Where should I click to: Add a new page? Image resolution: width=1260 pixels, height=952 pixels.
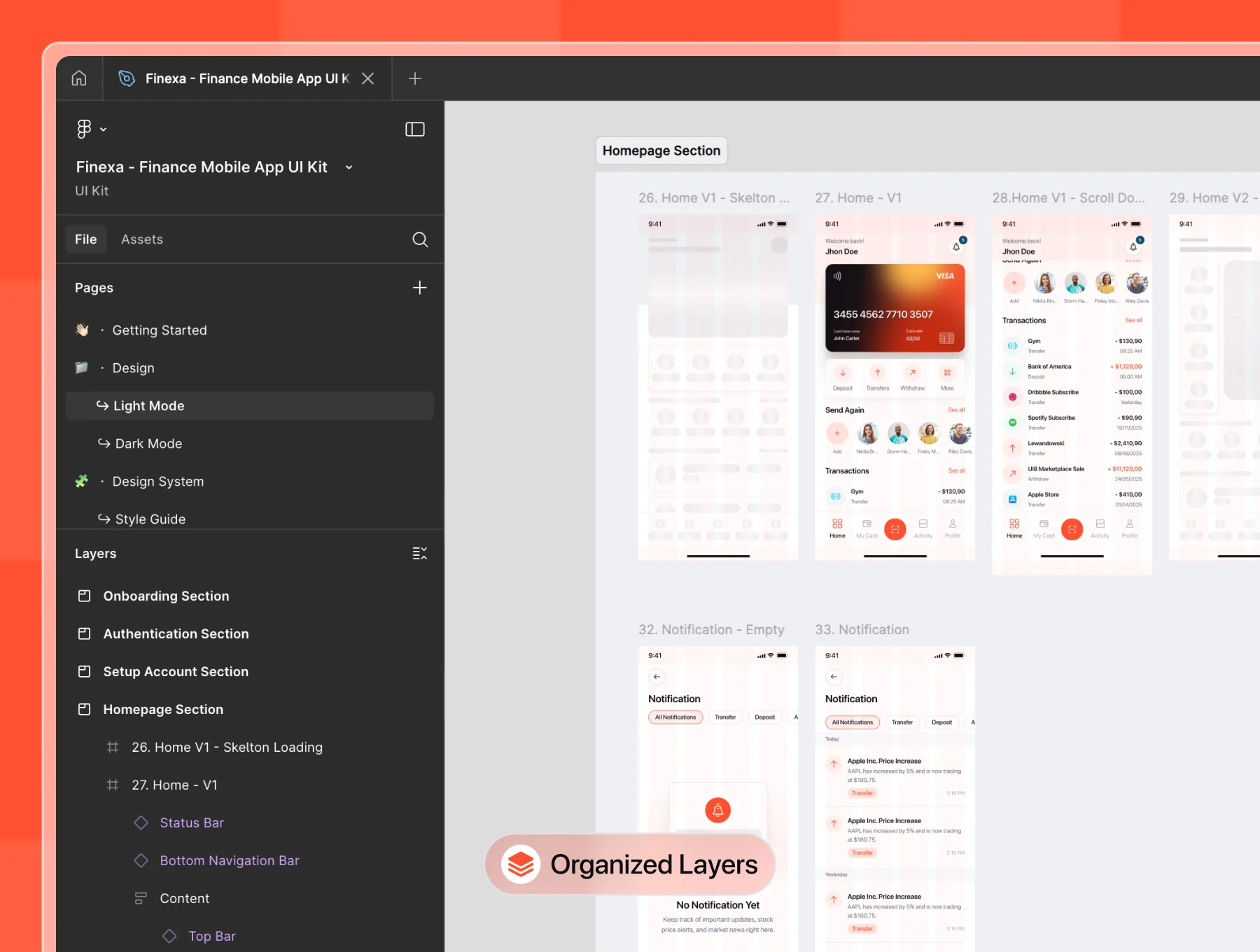click(420, 288)
